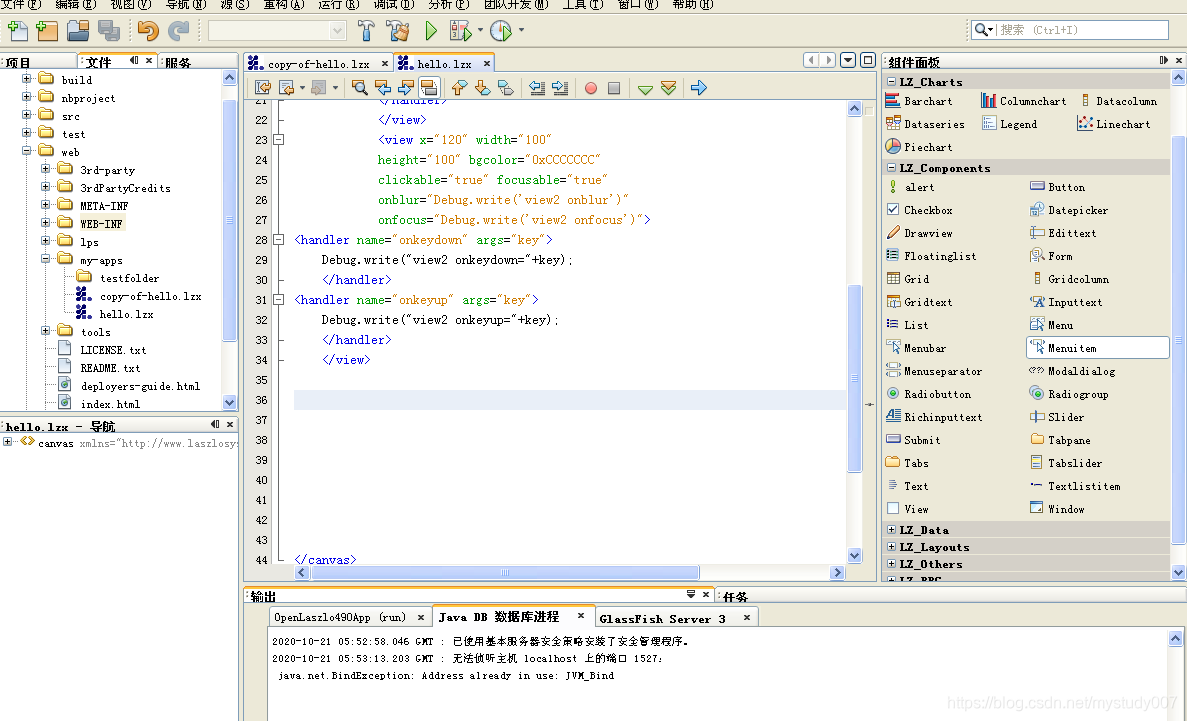The width and height of the screenshot is (1187, 721).
Task: Expand the LZ_Data palette section
Action: click(x=892, y=529)
